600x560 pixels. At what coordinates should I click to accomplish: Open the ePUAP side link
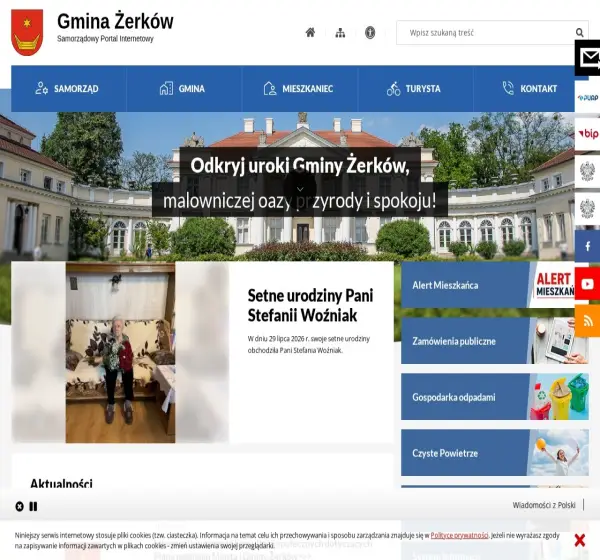pos(588,98)
